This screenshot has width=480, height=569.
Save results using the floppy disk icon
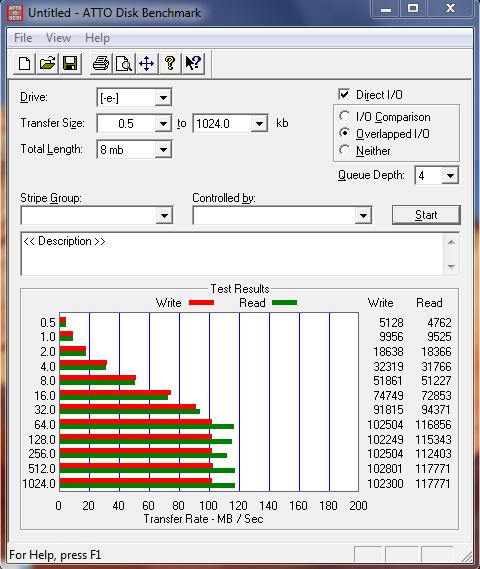[70, 64]
